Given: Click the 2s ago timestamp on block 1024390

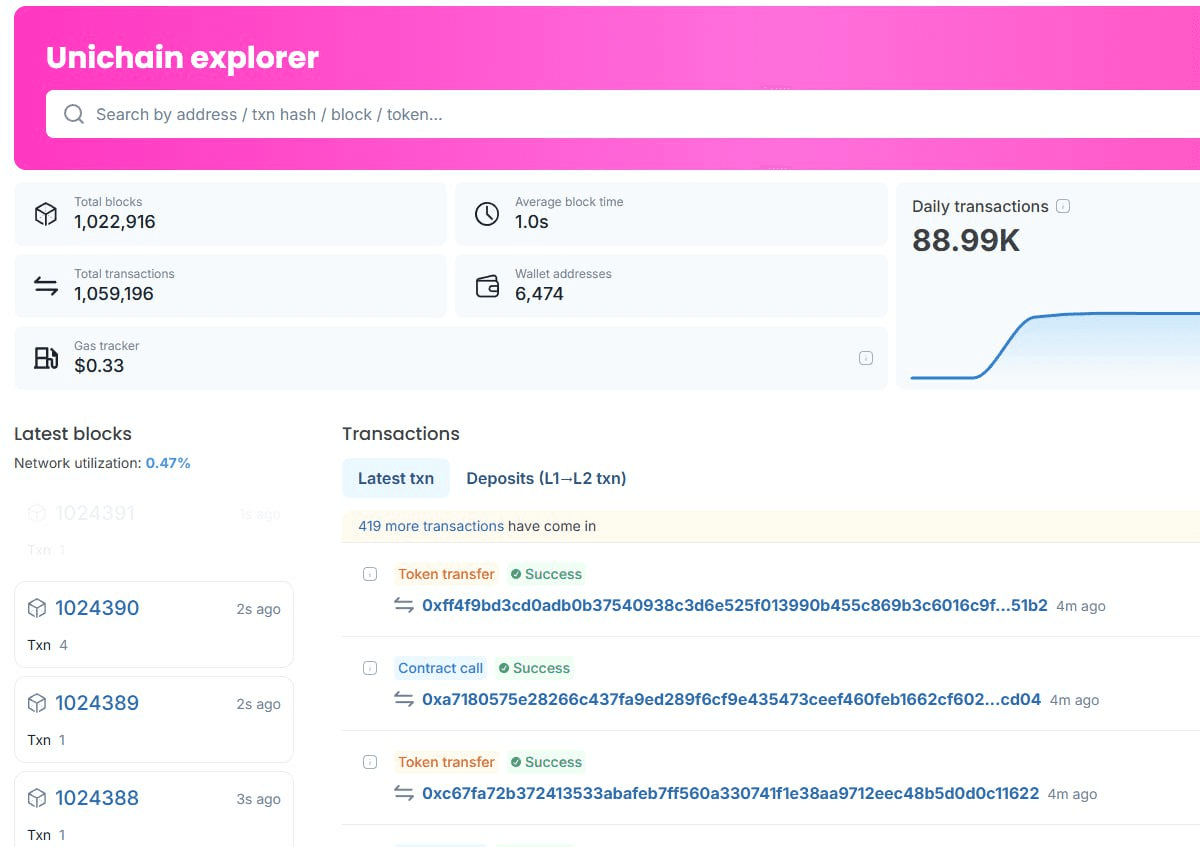Looking at the screenshot, I should (259, 609).
